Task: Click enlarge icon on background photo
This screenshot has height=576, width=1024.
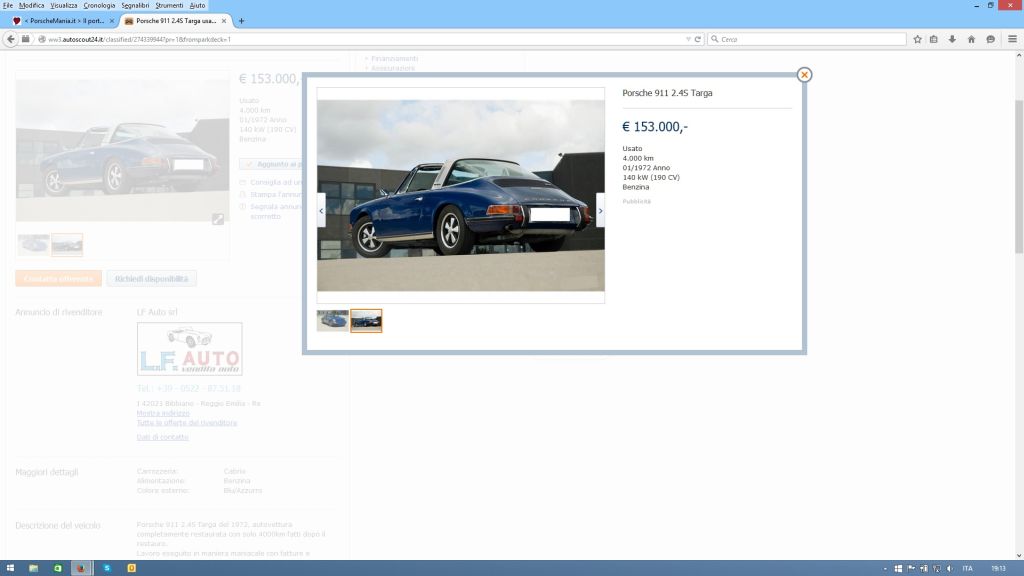Action: pos(217,219)
